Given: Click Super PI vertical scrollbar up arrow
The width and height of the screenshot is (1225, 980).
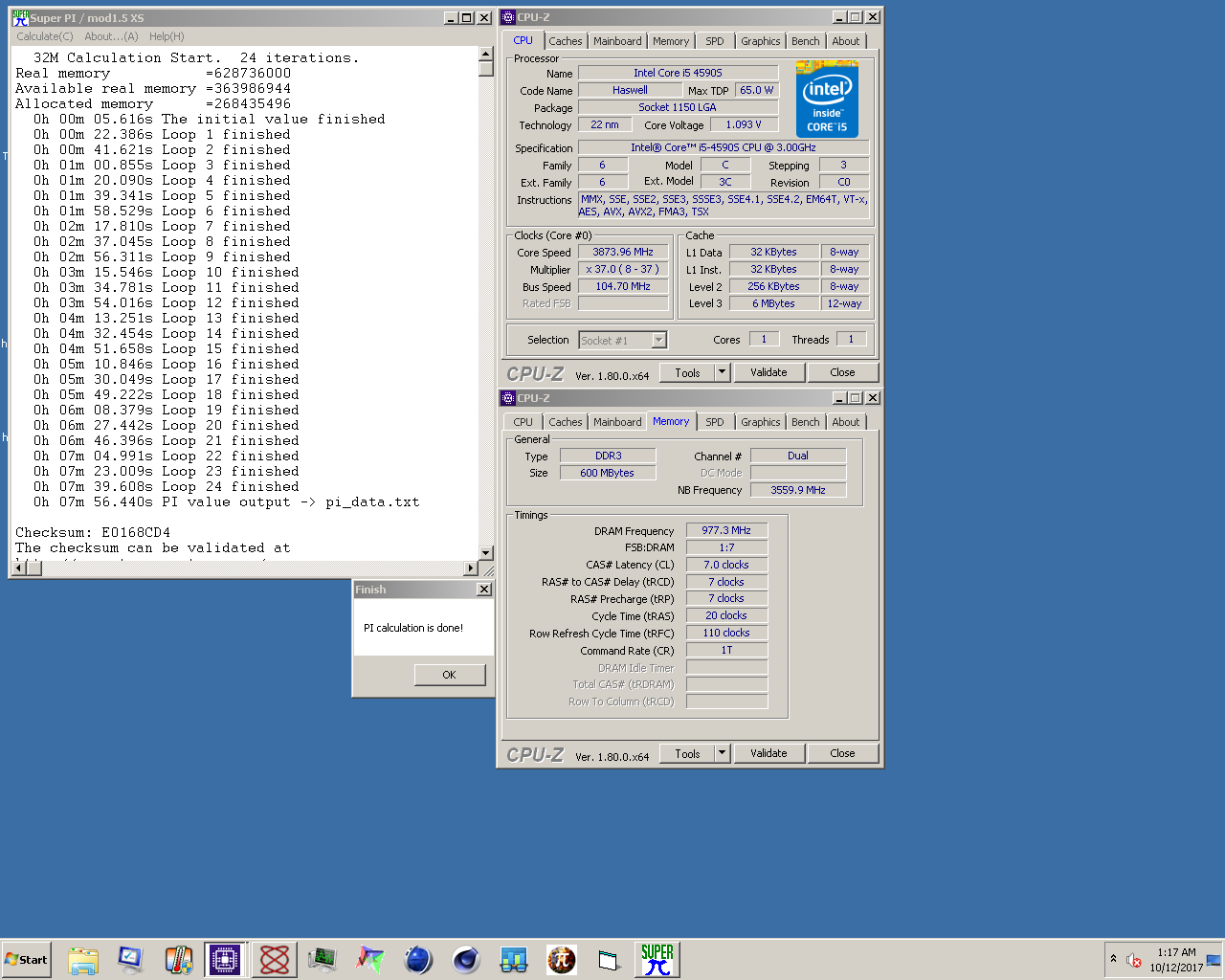Looking at the screenshot, I should 485,55.
